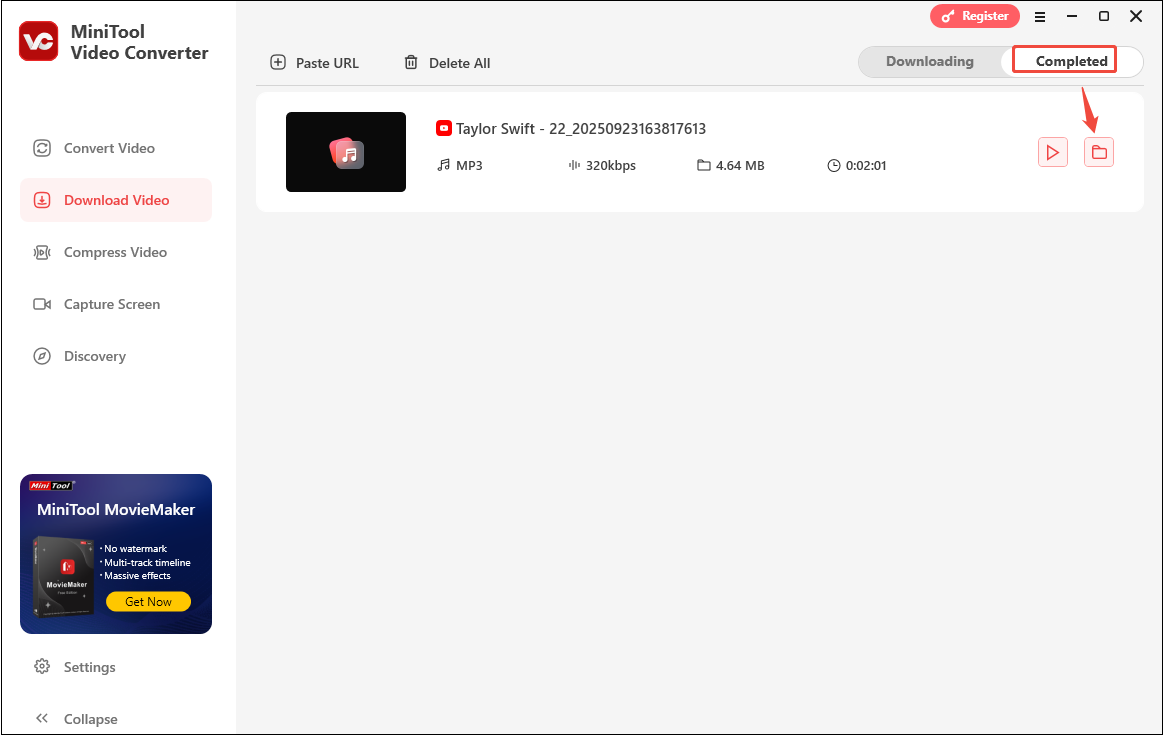Switch to the Downloading tab
This screenshot has height=735, width=1163.
(x=929, y=62)
